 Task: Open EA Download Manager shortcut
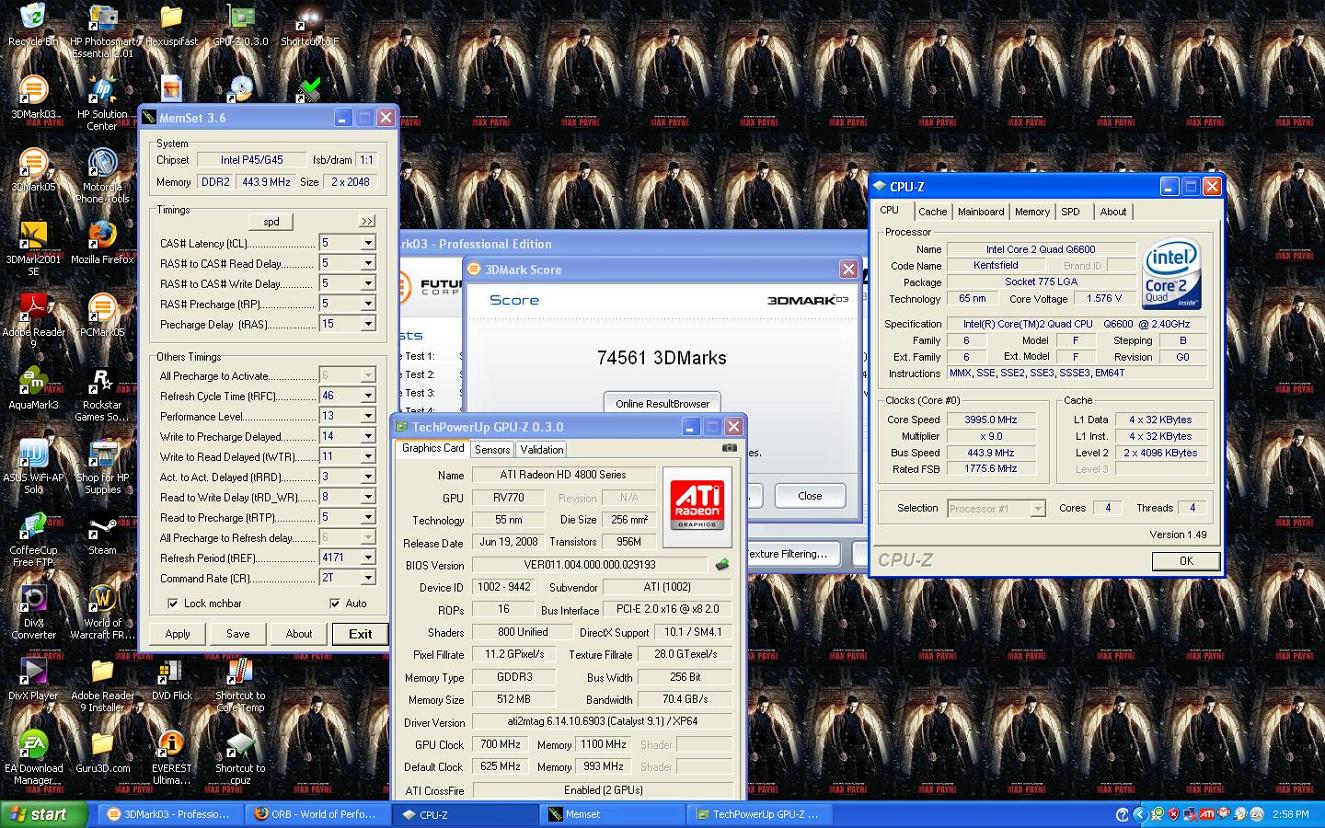click(33, 758)
